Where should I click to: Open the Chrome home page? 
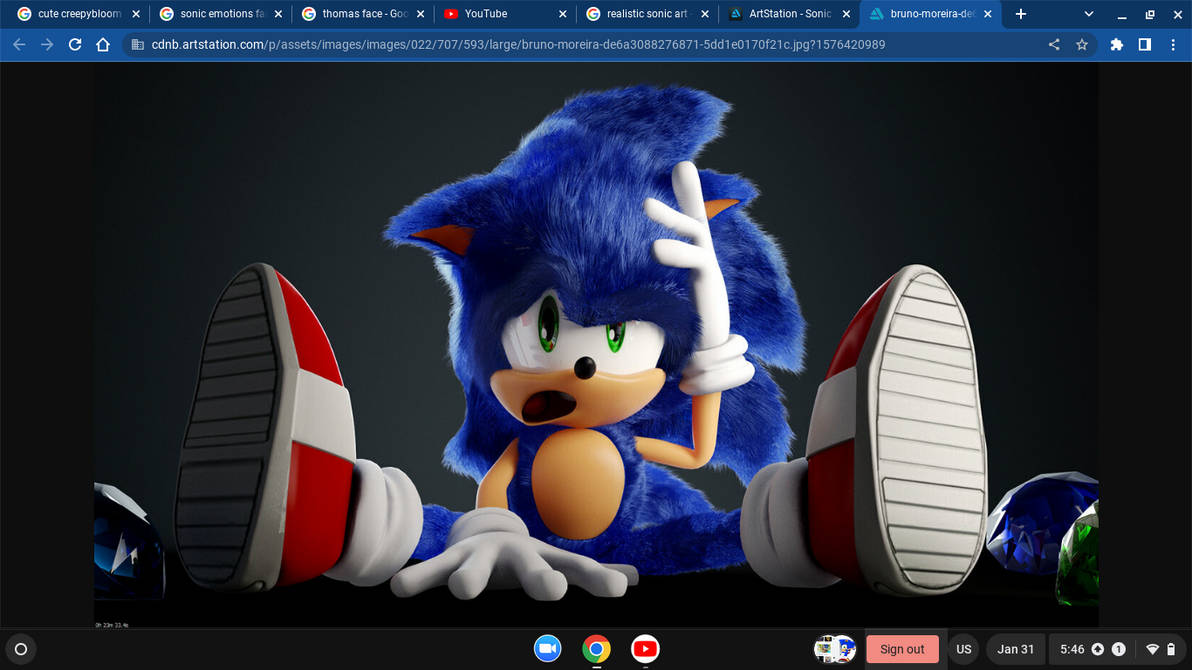tap(103, 45)
